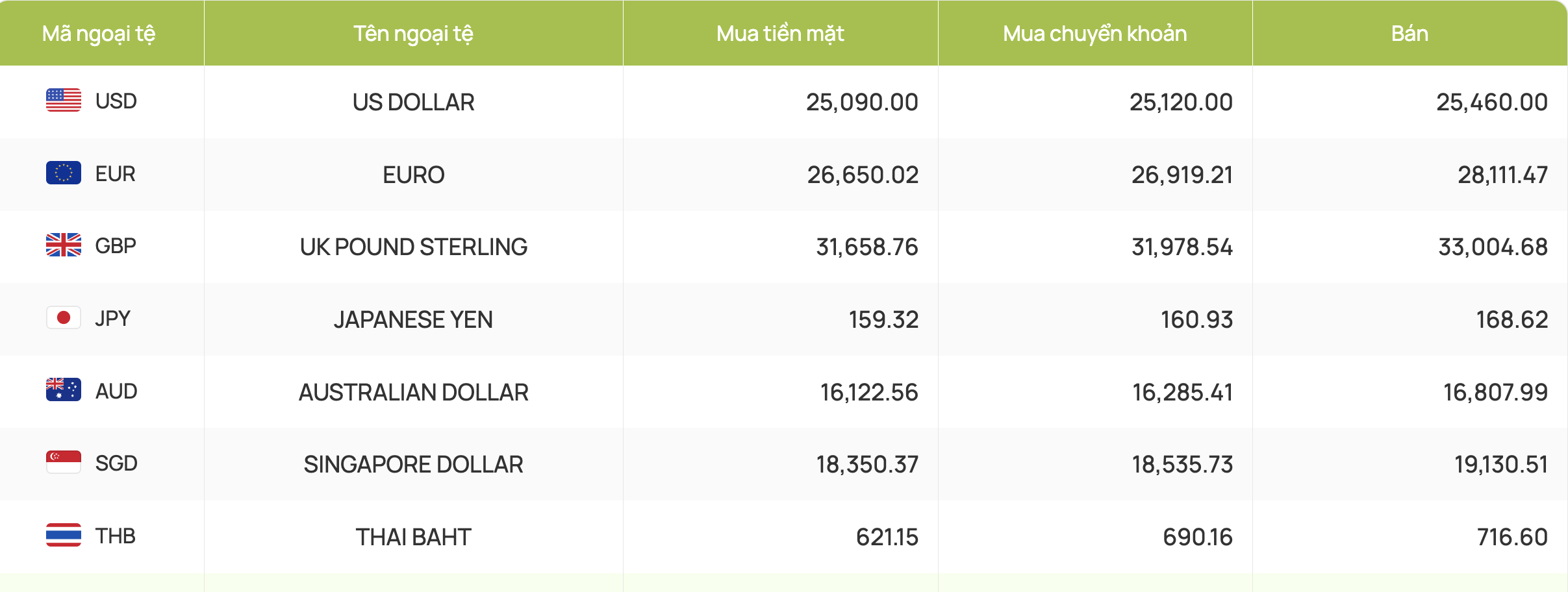The height and width of the screenshot is (592, 1568).
Task: Select the Mã ngoại tệ column header
Action: pos(99,34)
